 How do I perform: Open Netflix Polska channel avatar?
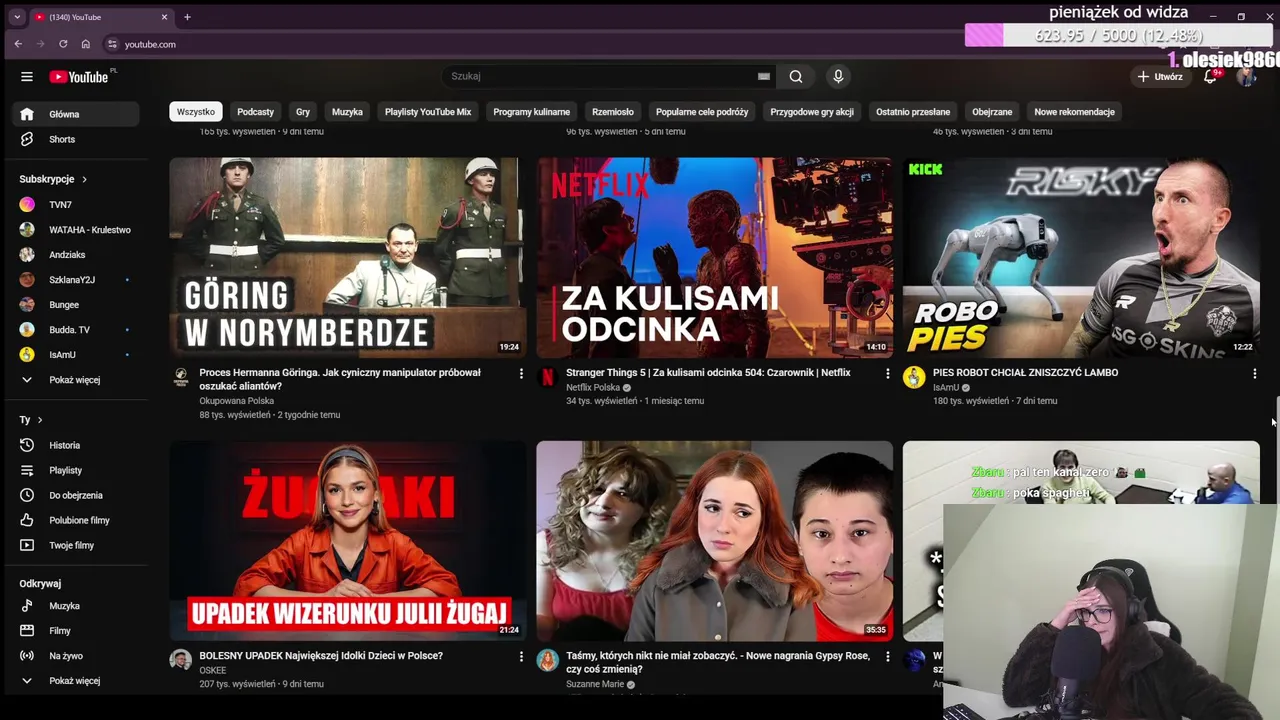pos(547,377)
